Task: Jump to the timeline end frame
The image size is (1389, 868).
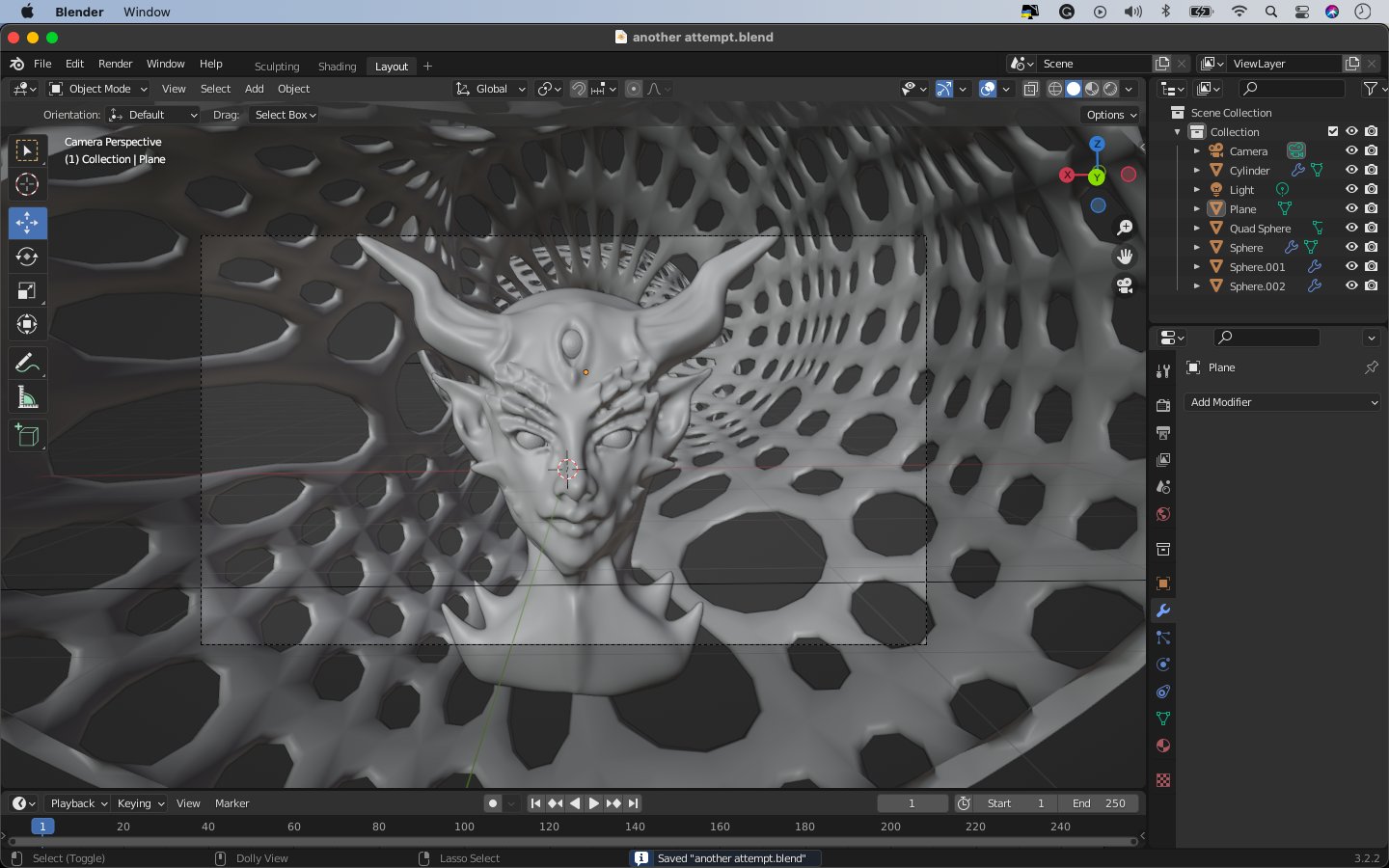Action: (x=633, y=803)
